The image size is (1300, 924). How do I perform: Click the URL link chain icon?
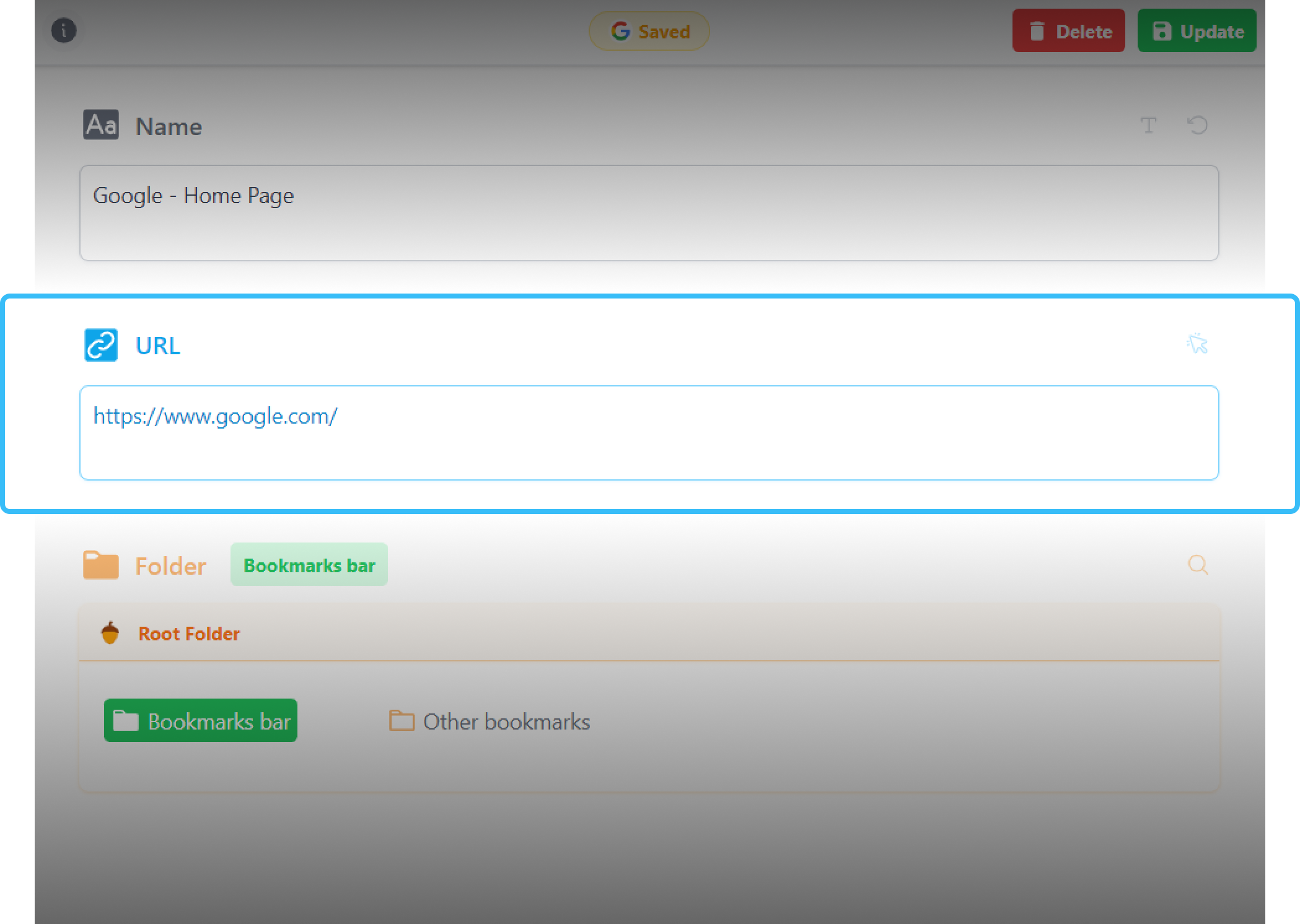[101, 345]
